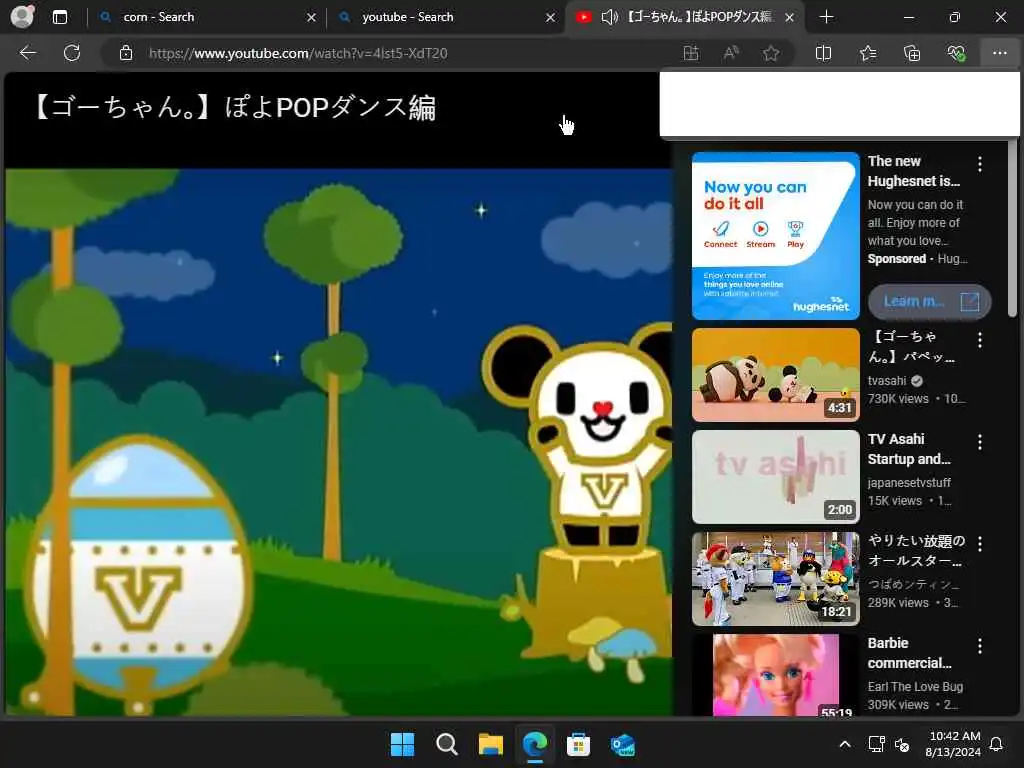Open tvasahi channel name
The height and width of the screenshot is (768, 1024).
point(887,381)
